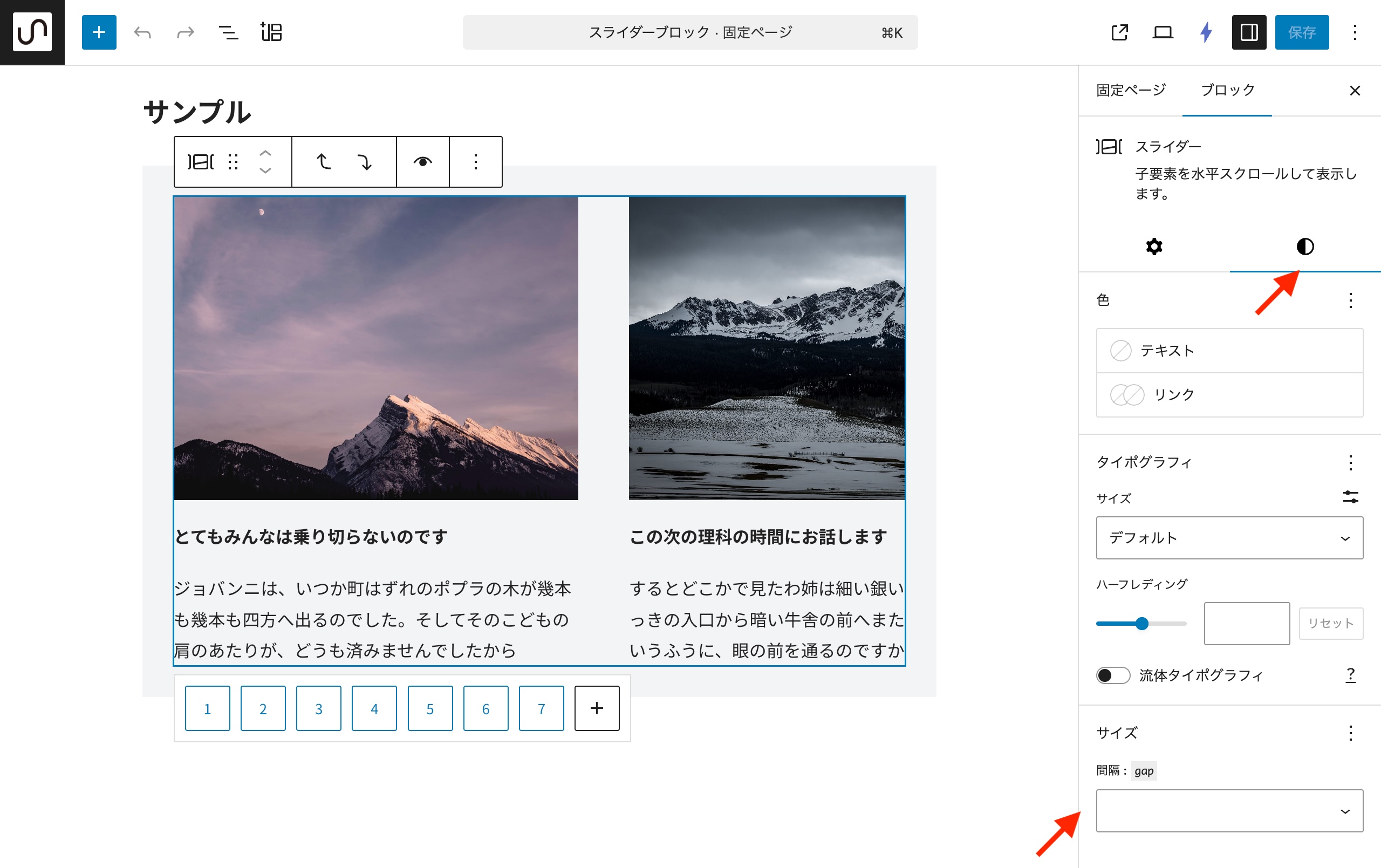Open block options menu in block toolbar
This screenshot has width=1381, height=868.
tap(475, 162)
